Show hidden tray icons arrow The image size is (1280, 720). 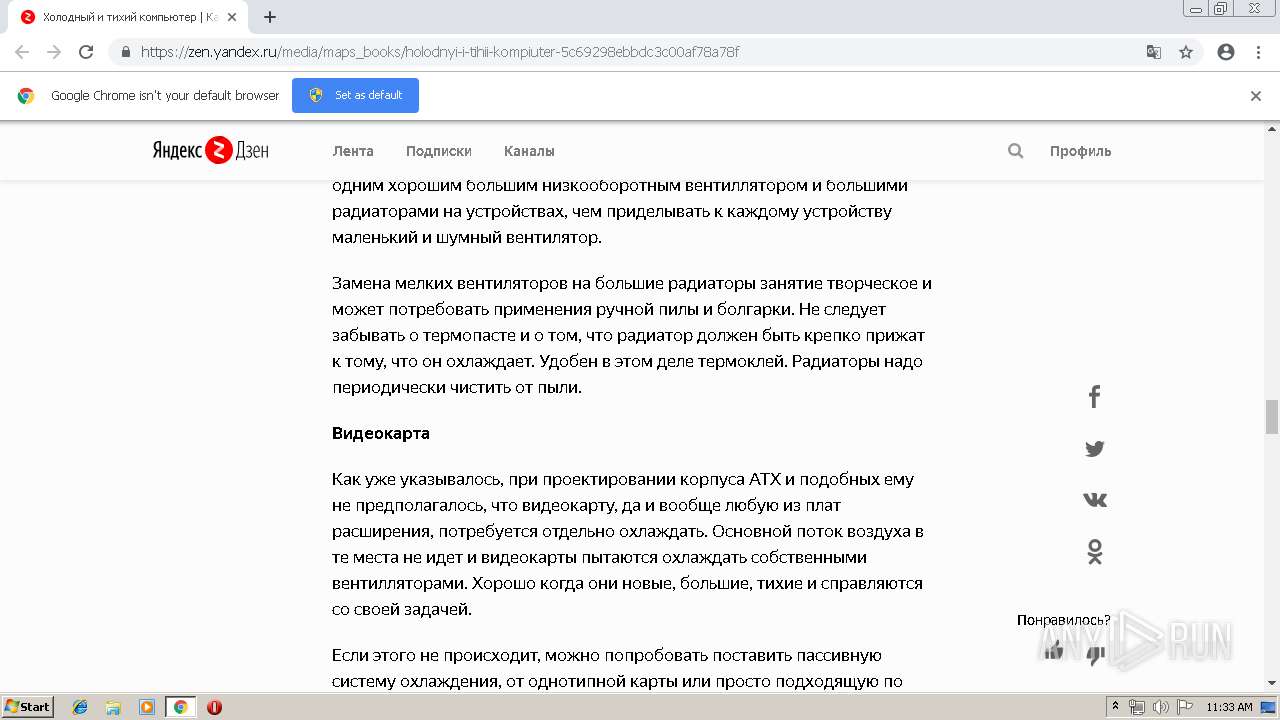(1116, 707)
